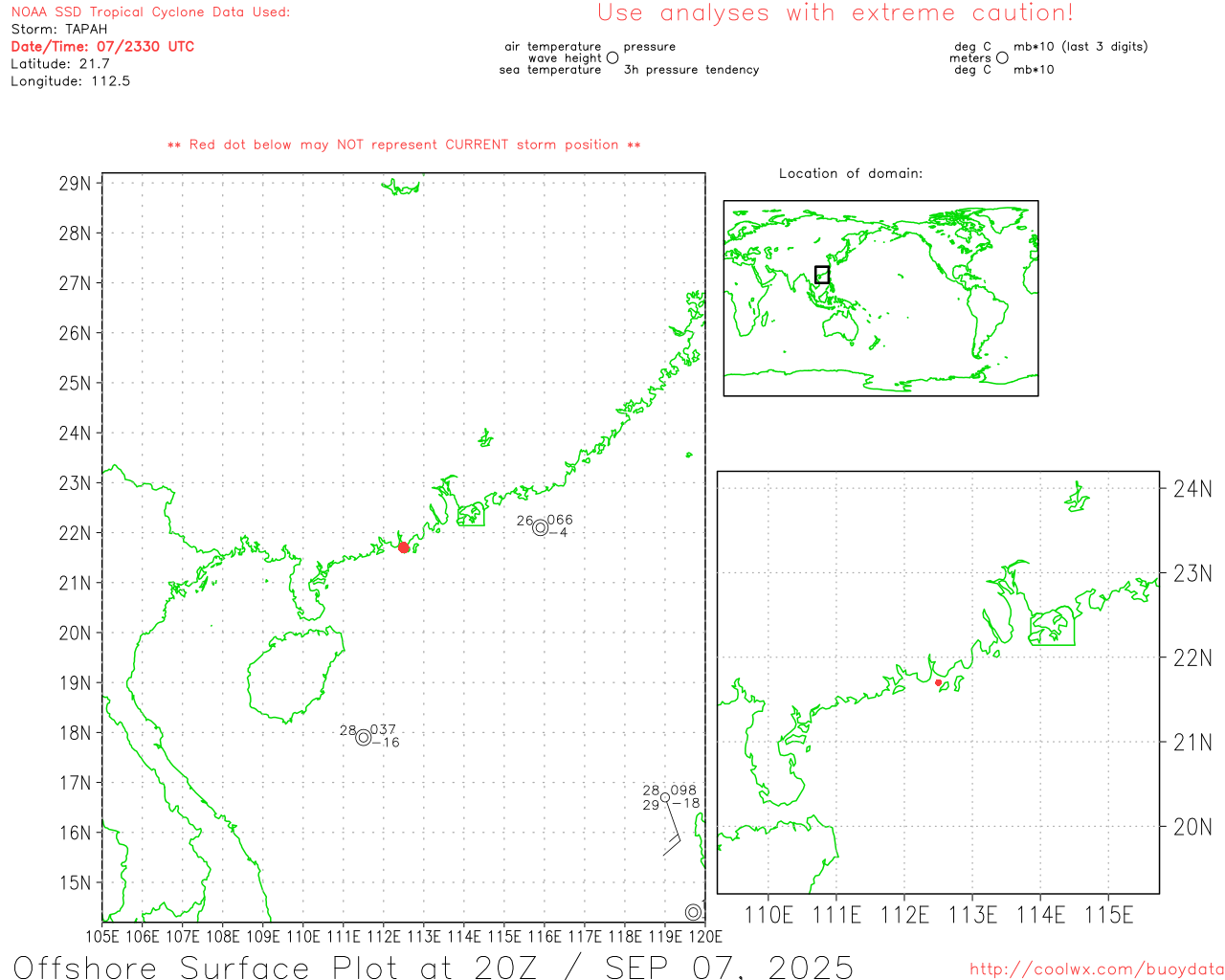The image size is (1225, 980).
Task: Click the legend circle beside meters unit
Action: coord(1002,57)
